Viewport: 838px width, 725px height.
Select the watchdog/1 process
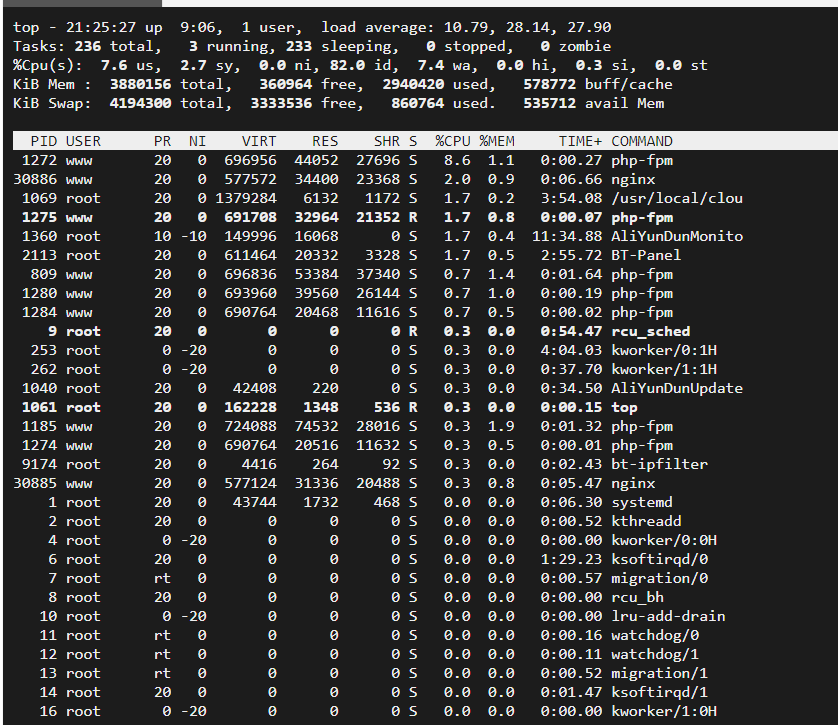pos(655,654)
